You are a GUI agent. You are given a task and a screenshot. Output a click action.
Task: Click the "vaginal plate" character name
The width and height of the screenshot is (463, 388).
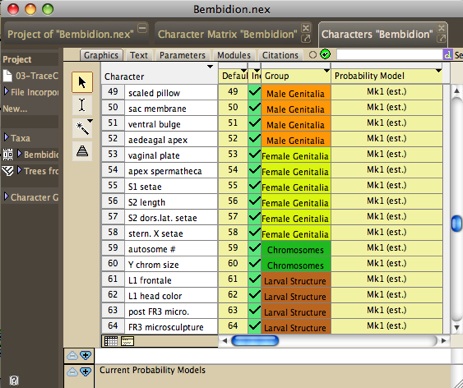[x=154, y=156]
